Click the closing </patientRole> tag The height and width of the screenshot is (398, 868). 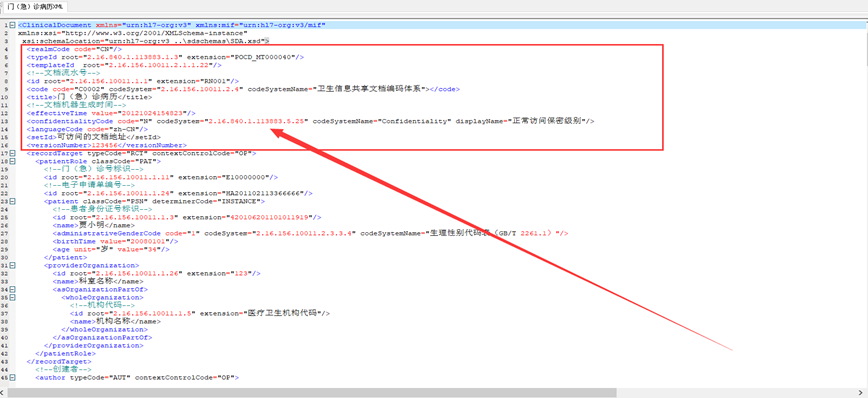pos(65,353)
